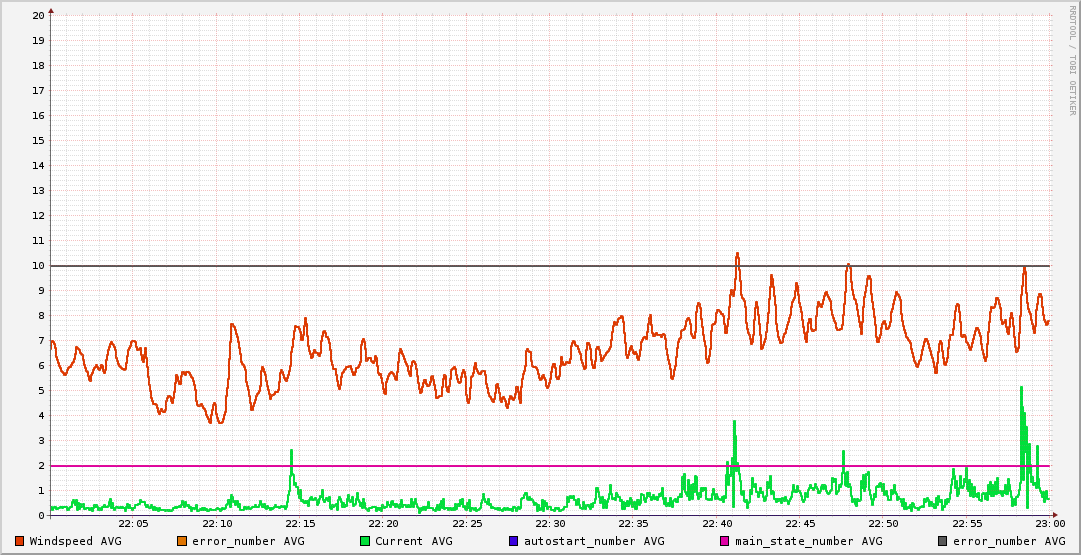Image resolution: width=1081 pixels, height=555 pixels.
Task: Click the RRDTOOL / TOBI OETIKER watermark
Action: 1072,60
